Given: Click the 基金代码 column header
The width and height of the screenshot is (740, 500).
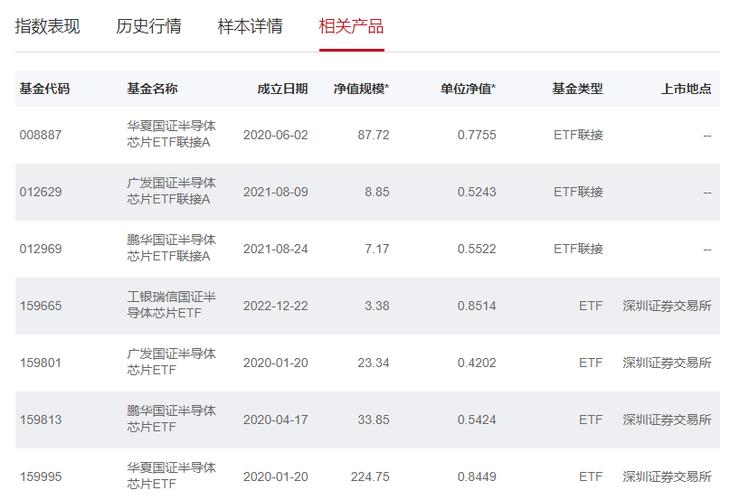Looking at the screenshot, I should coord(44,88).
